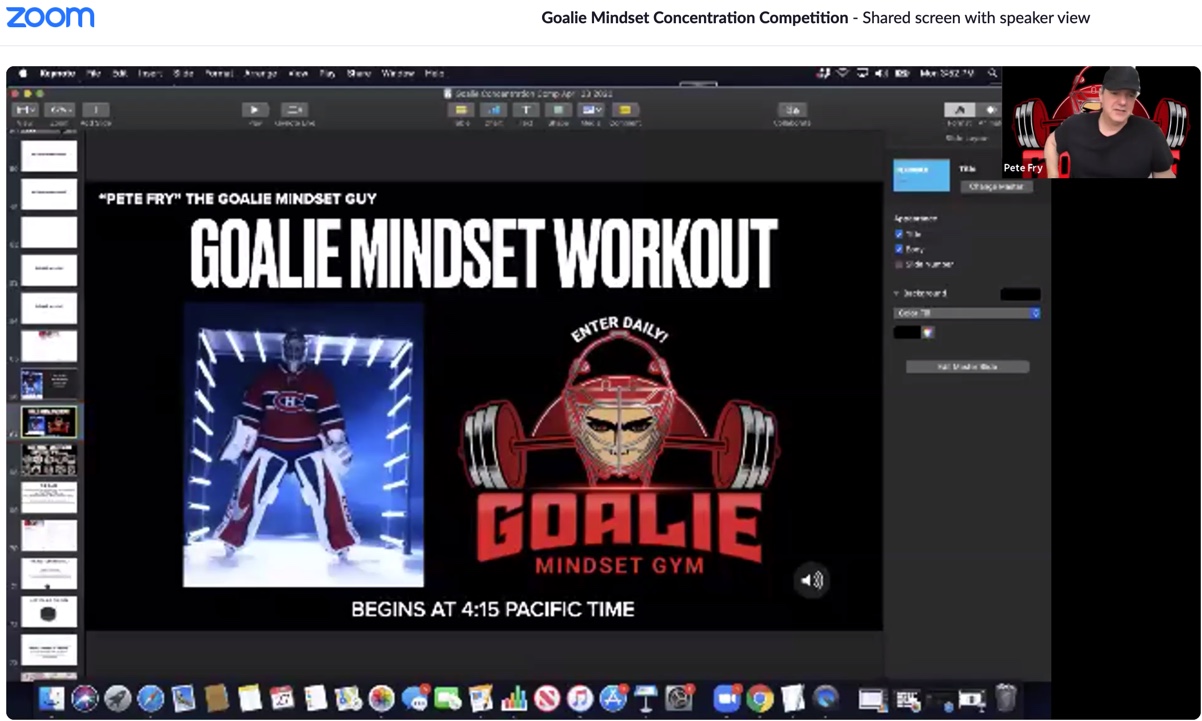The image size is (1202, 721).
Task: Click the GOALIE MINDSET WORKOUT title text
Action: point(483,253)
